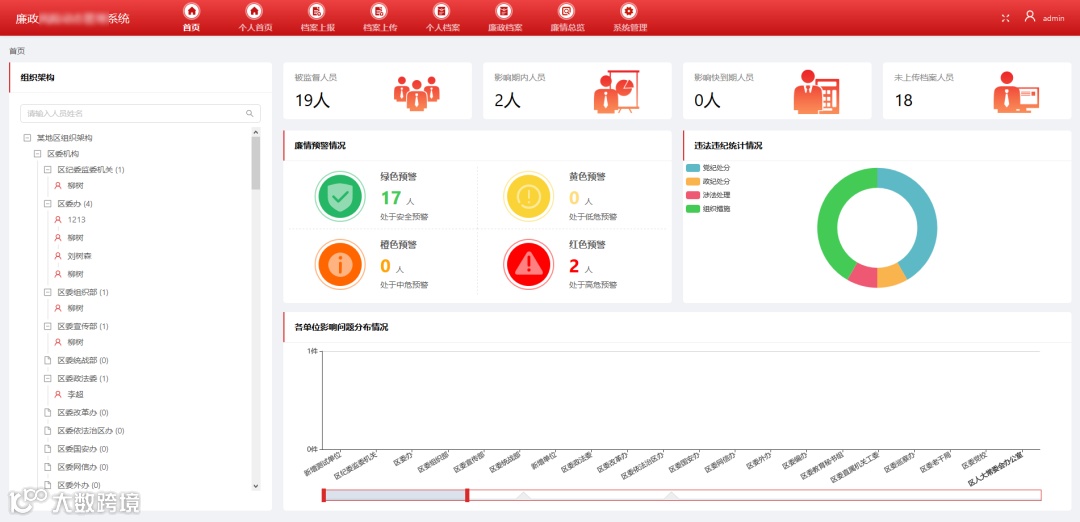Click the red warning 2 人 count
The image size is (1080, 522).
(x=581, y=267)
